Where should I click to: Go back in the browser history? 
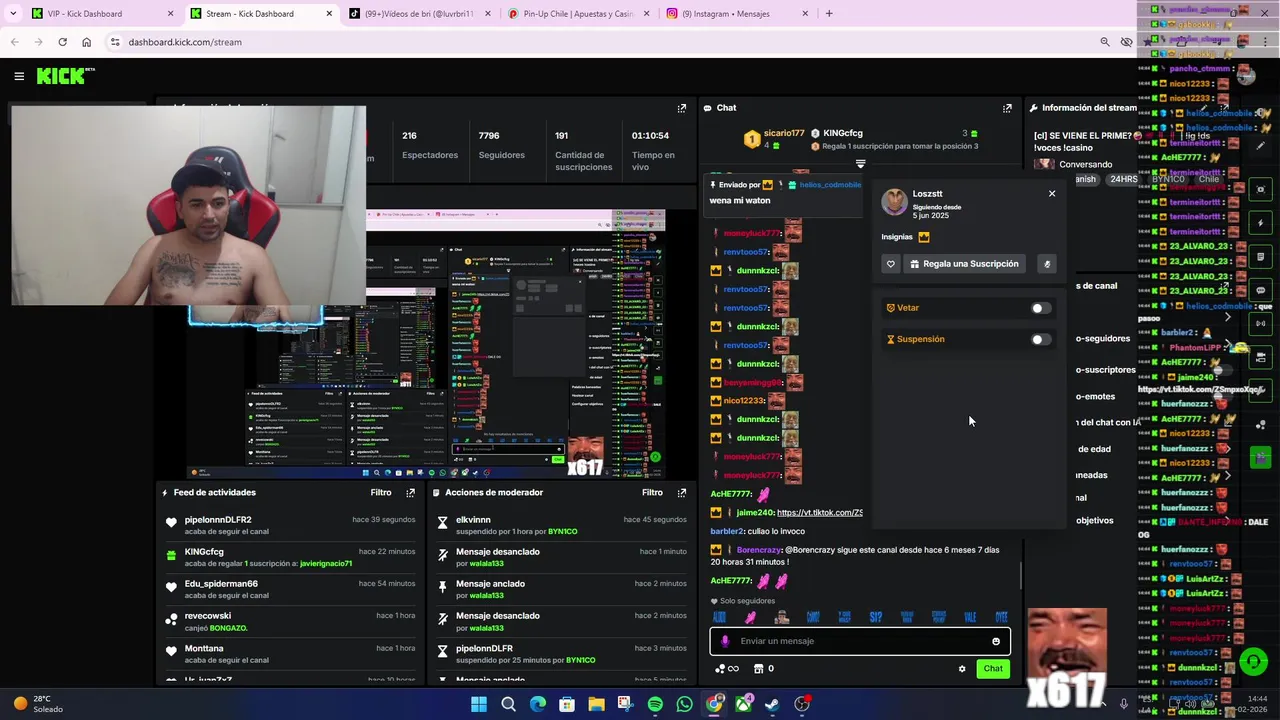(x=14, y=42)
